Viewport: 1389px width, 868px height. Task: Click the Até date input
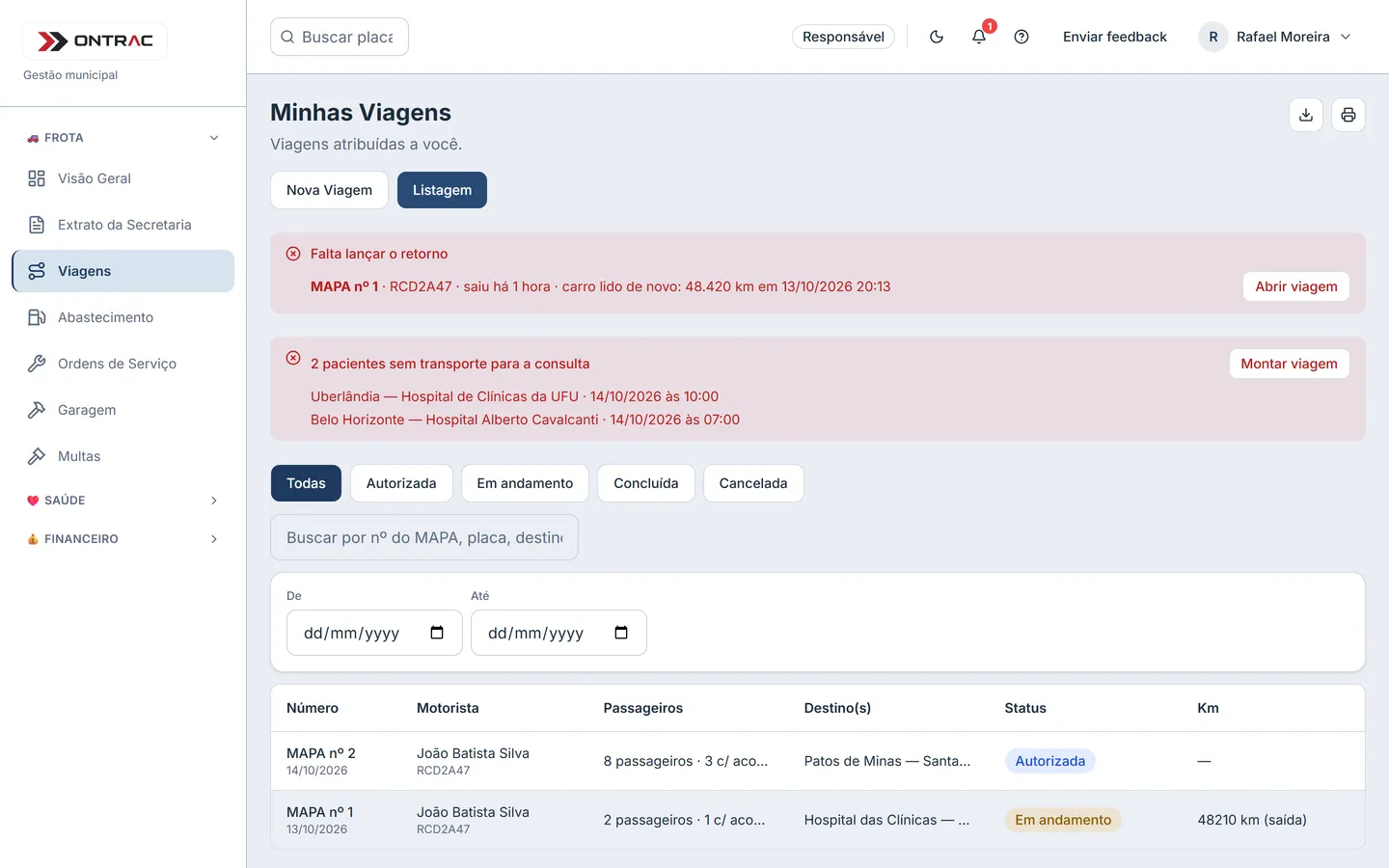click(558, 633)
